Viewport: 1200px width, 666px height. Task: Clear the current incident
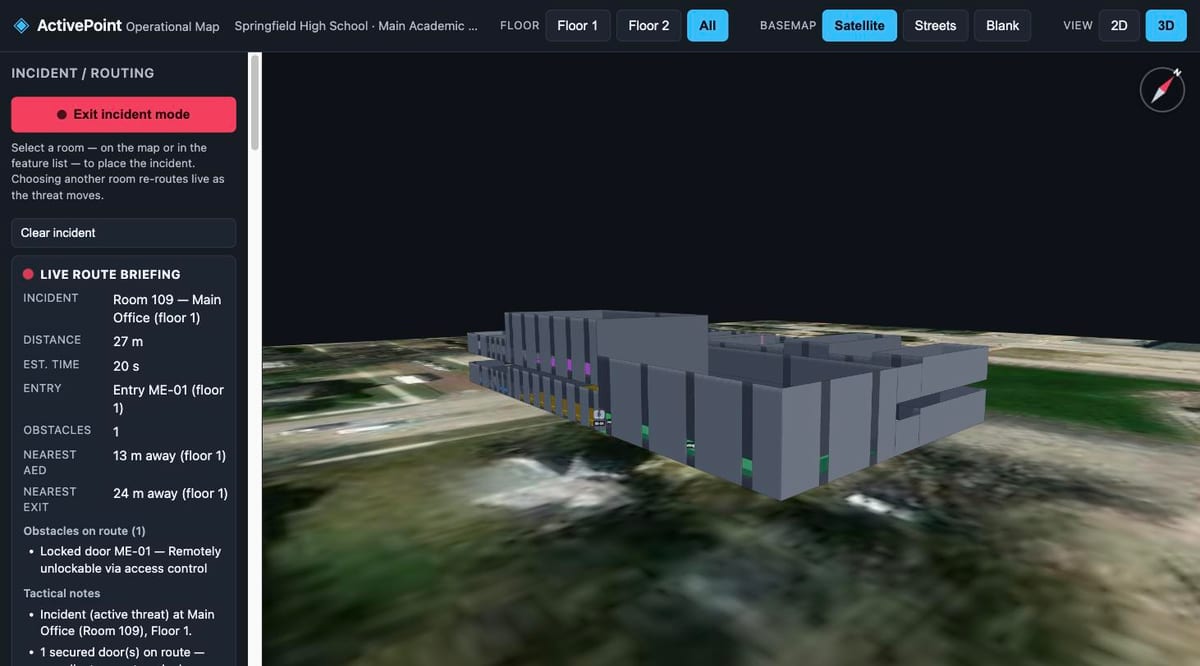tap(124, 233)
